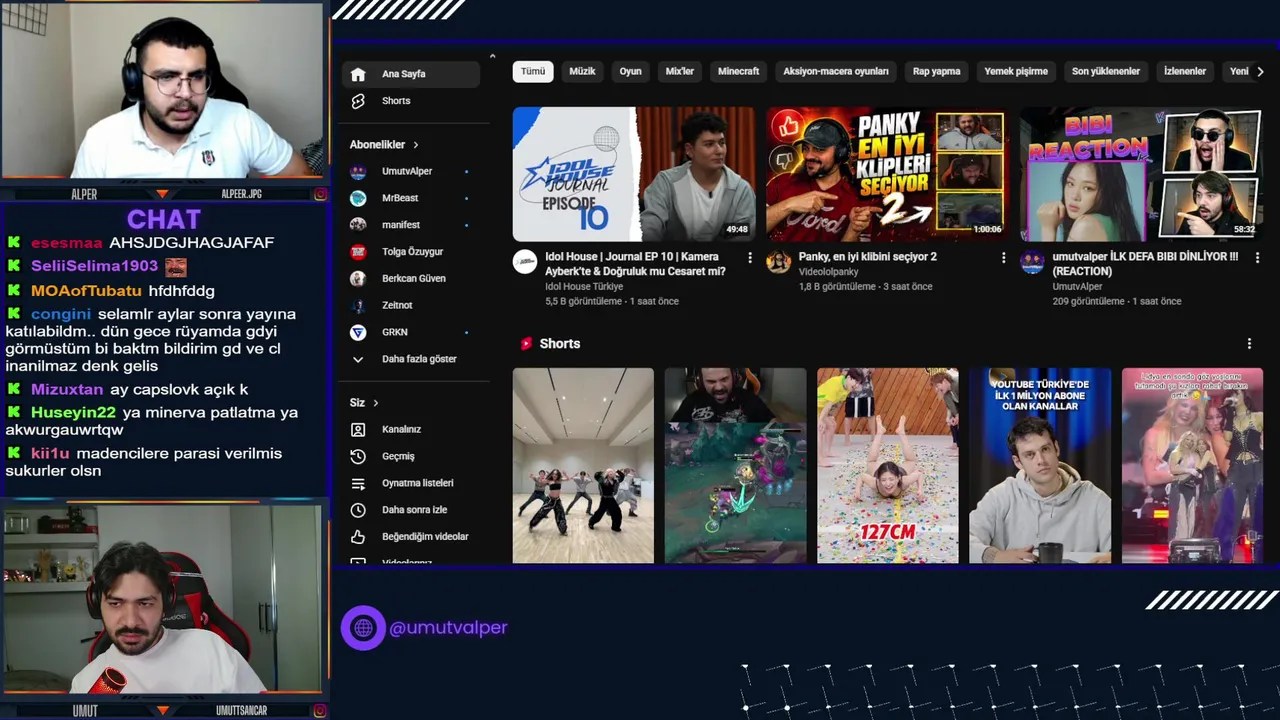This screenshot has width=1280, height=720.
Task: Click the Geçmiş history icon
Action: (358, 456)
